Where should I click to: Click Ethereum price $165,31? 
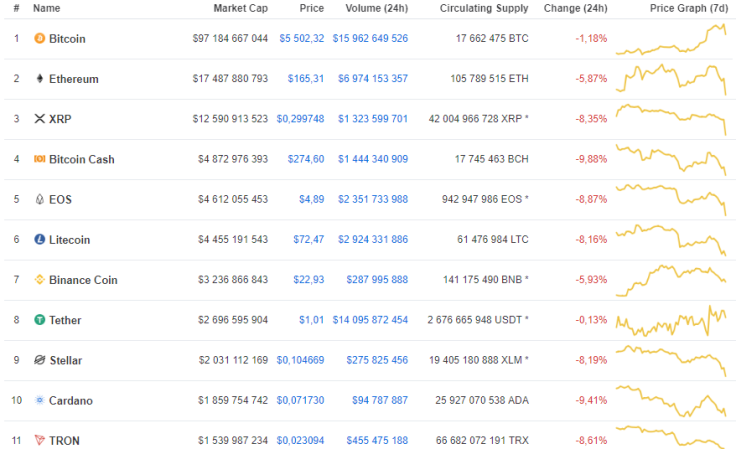[306, 78]
